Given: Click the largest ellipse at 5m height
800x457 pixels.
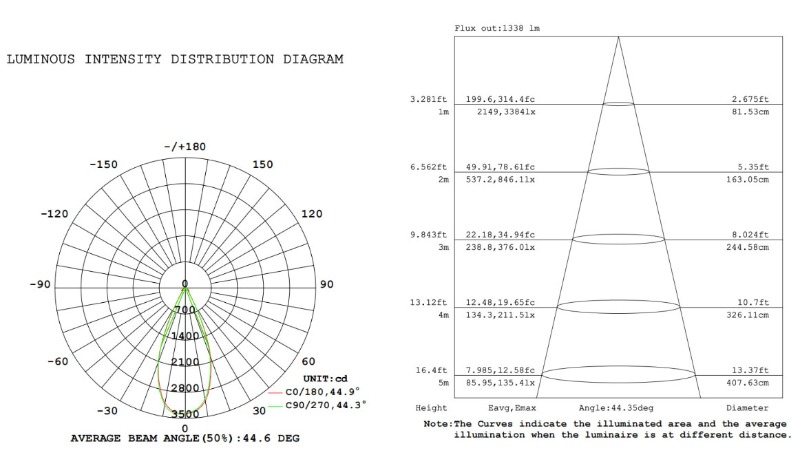Looking at the screenshot, I should point(618,375).
